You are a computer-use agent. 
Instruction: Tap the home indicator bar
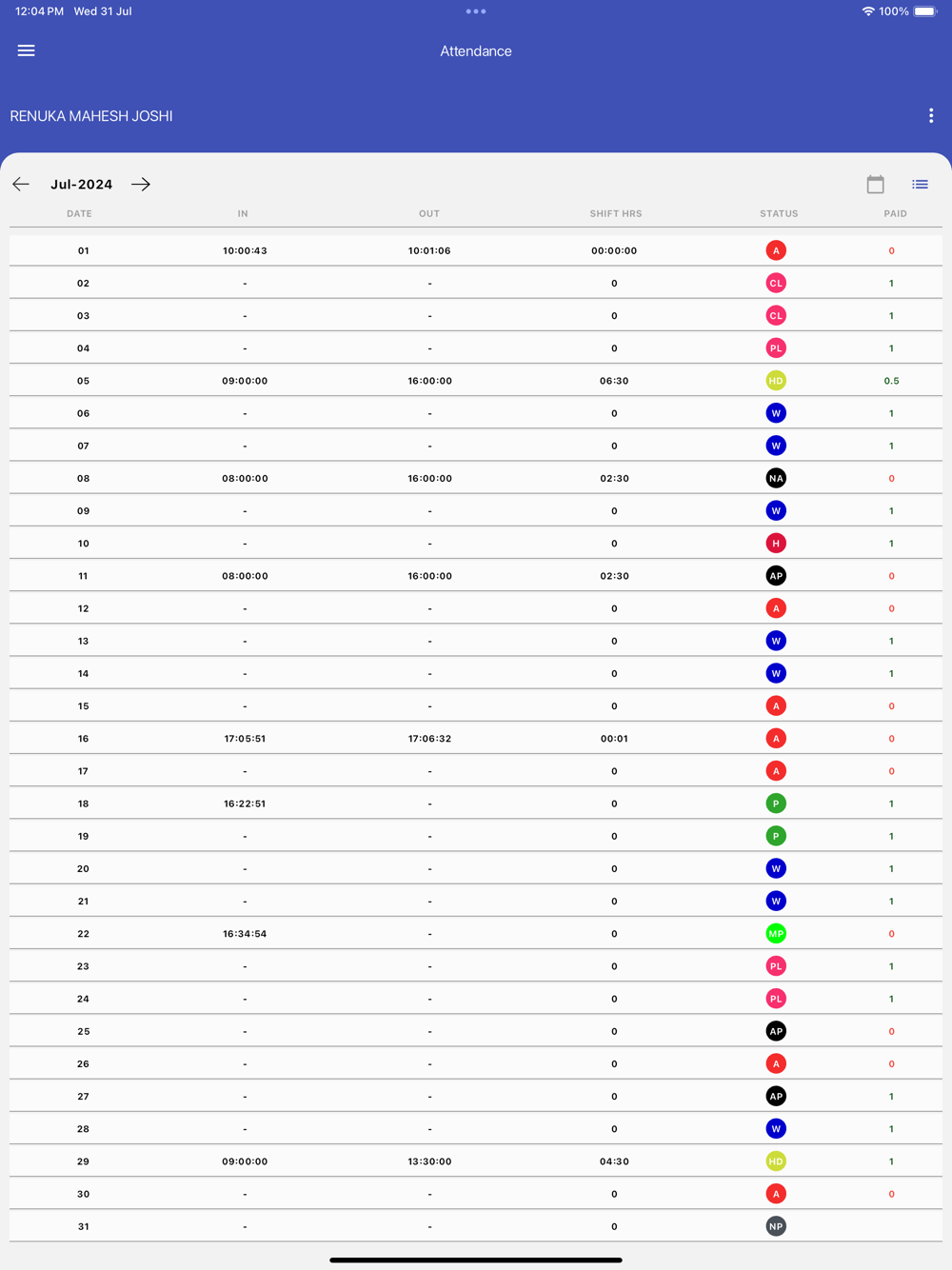(x=476, y=1260)
